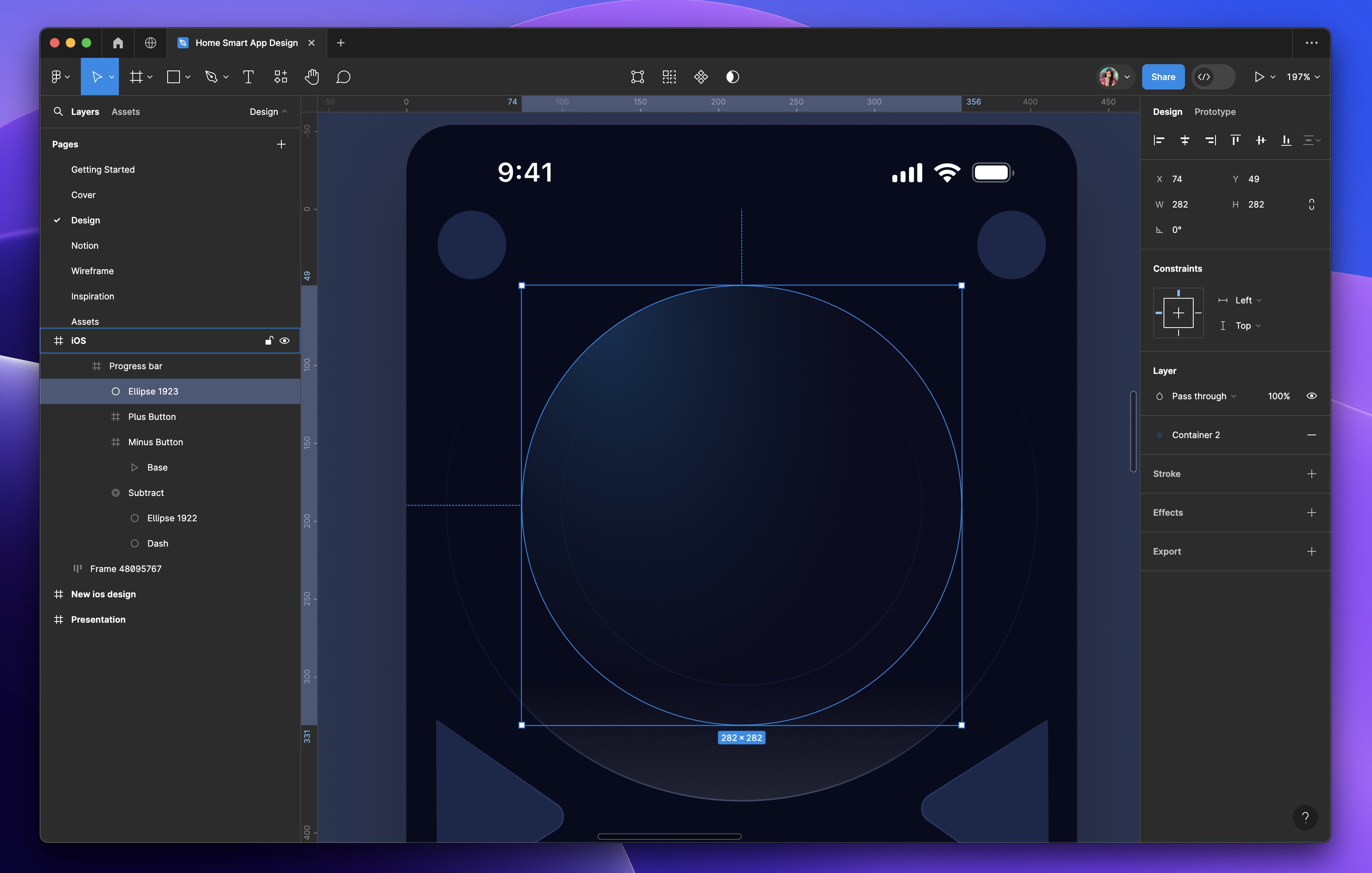The height and width of the screenshot is (873, 1372).
Task: Open the comment tool
Action: pos(343,76)
